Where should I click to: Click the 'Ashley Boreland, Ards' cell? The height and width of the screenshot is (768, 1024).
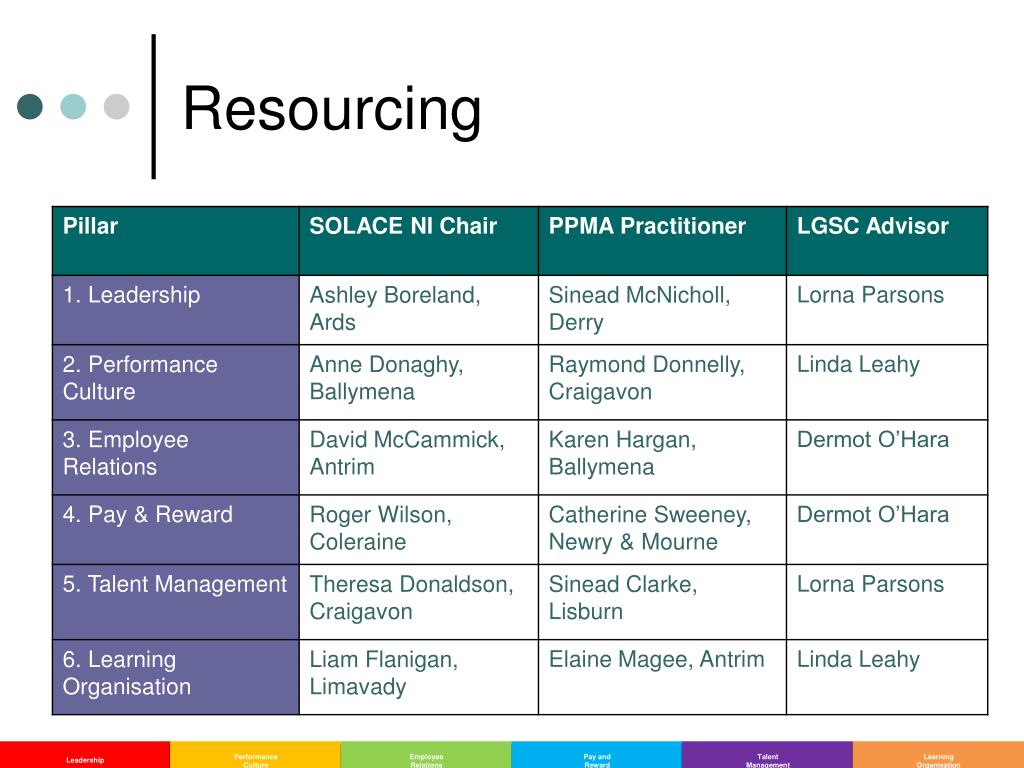tap(419, 310)
